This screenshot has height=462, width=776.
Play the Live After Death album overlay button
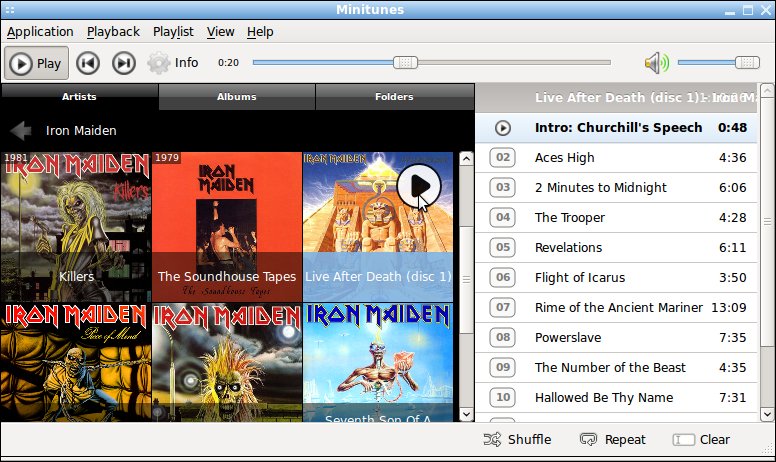[x=419, y=186]
